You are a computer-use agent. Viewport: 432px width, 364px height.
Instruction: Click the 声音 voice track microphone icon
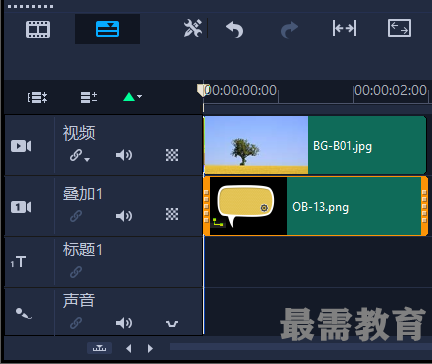point(24,313)
